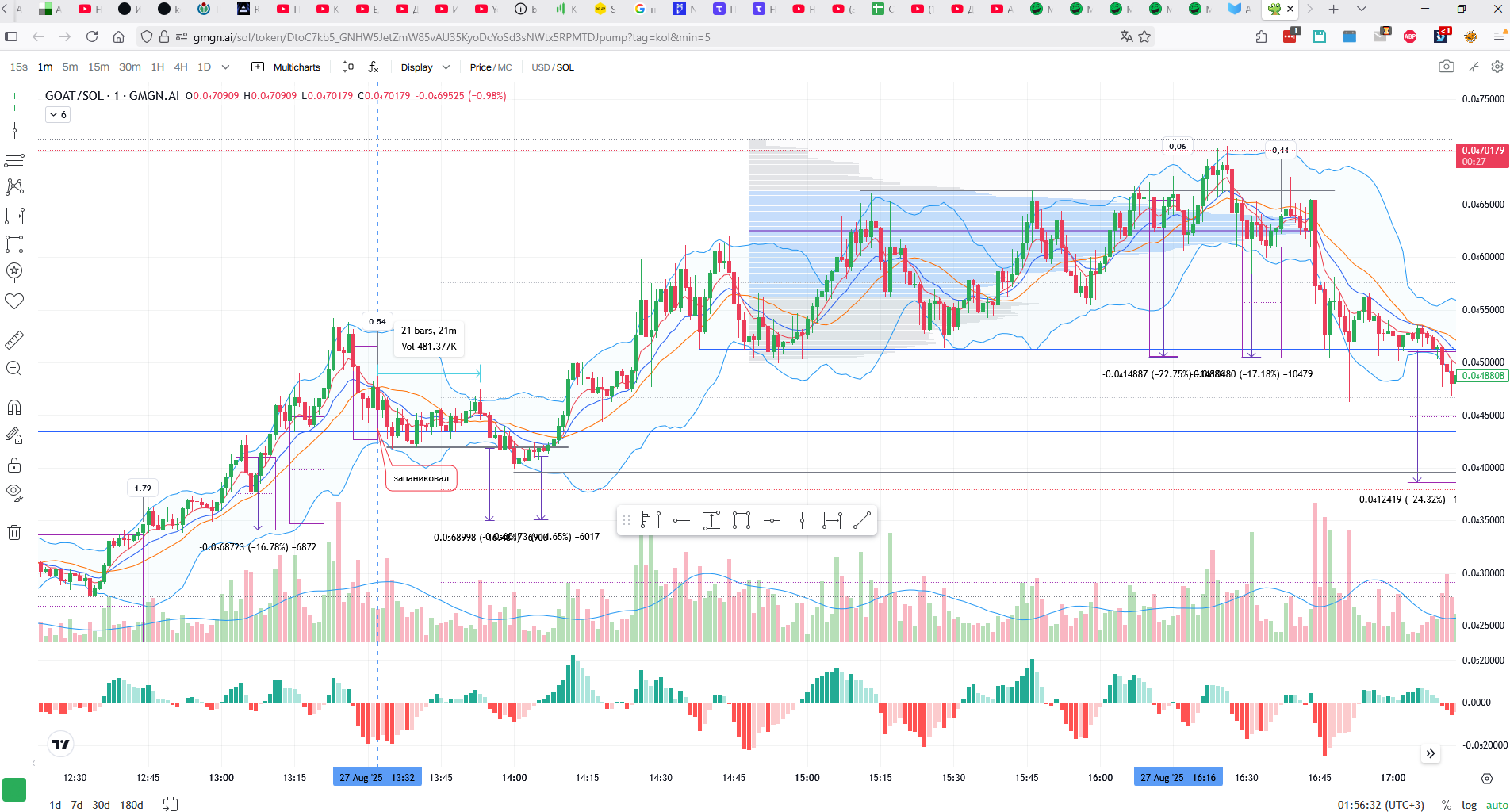Screen dimensions: 1510x812
Task: Toggle the magnet snap mode
Action: (14, 408)
